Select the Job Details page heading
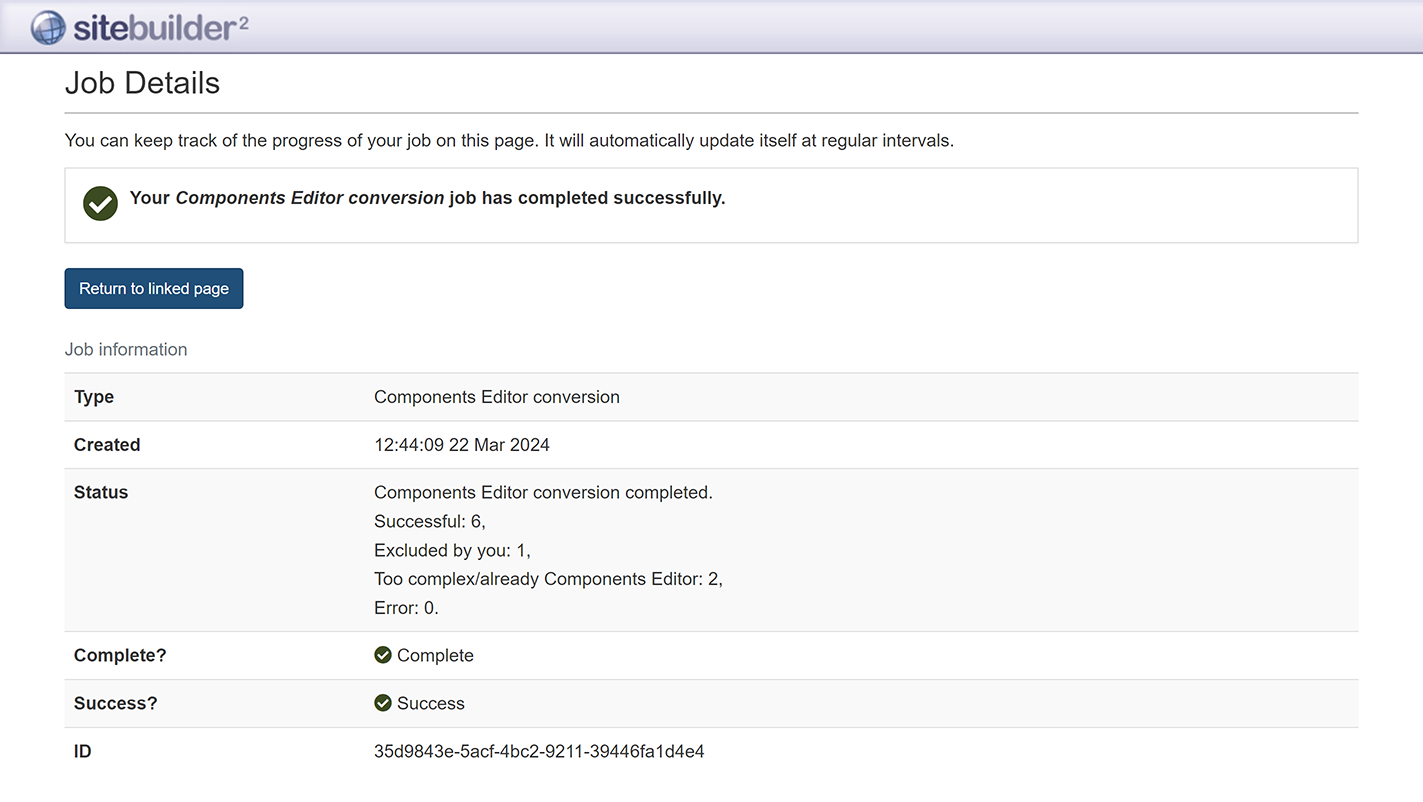This screenshot has height=802, width=1423. [142, 83]
